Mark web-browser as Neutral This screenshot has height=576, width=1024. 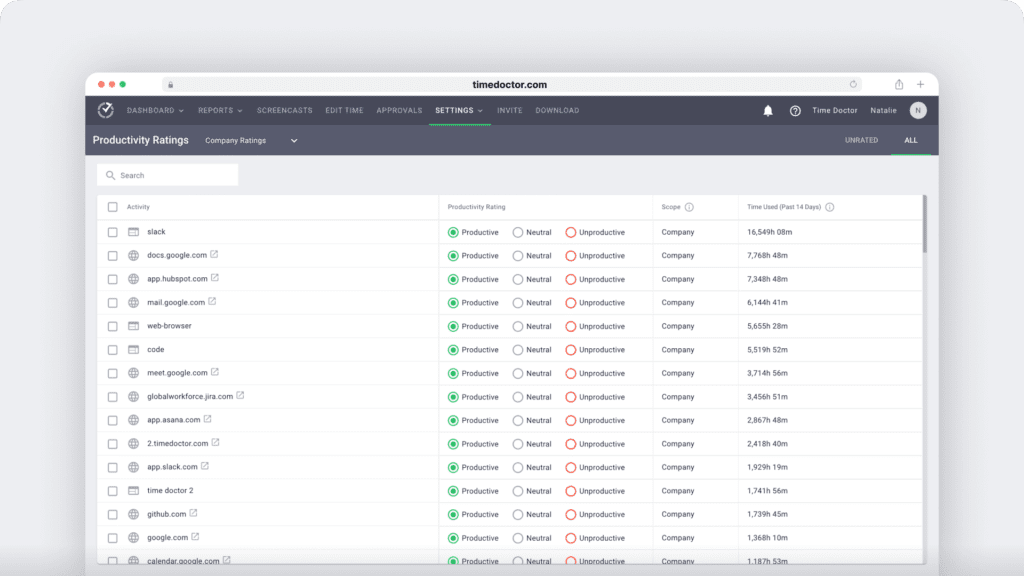(x=518, y=326)
